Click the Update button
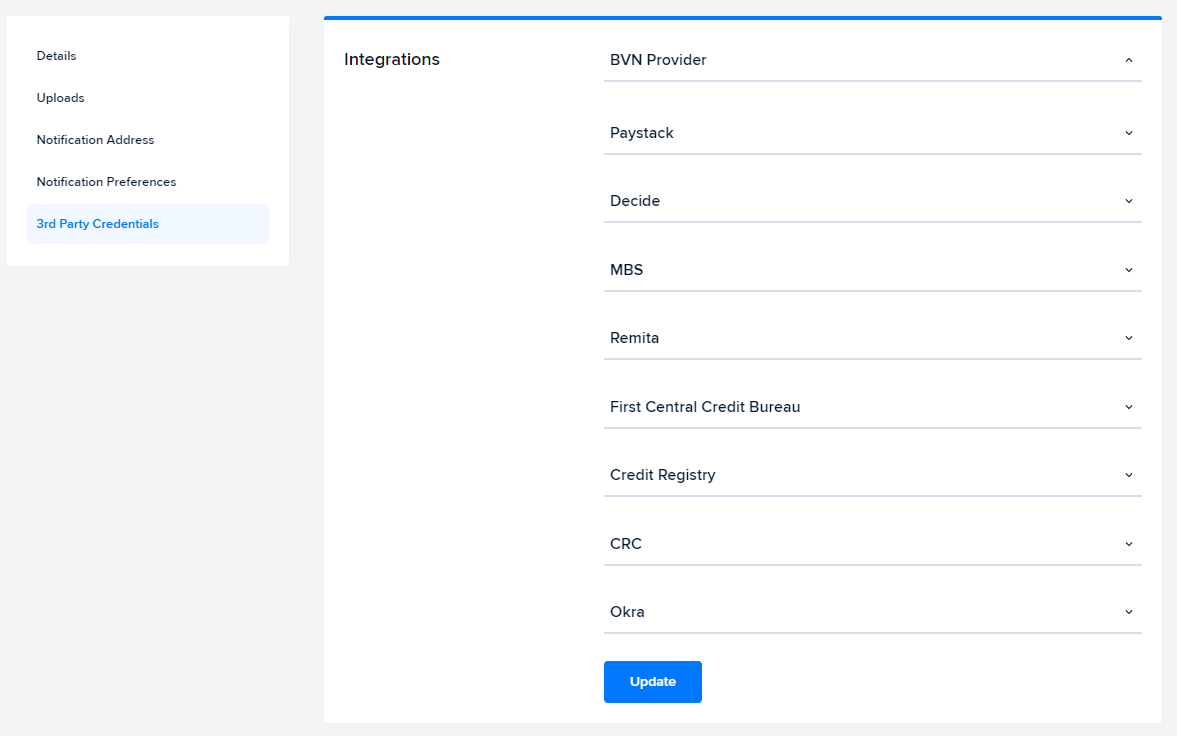This screenshot has width=1177, height=736. pyautogui.click(x=652, y=682)
